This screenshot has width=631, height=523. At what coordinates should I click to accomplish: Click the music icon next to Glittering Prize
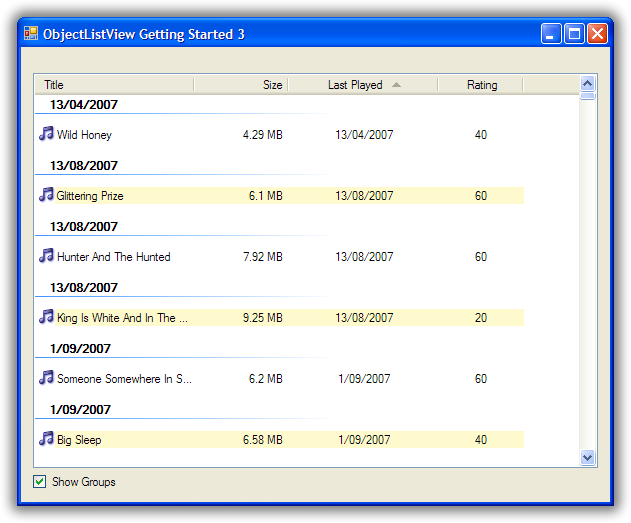(46, 195)
